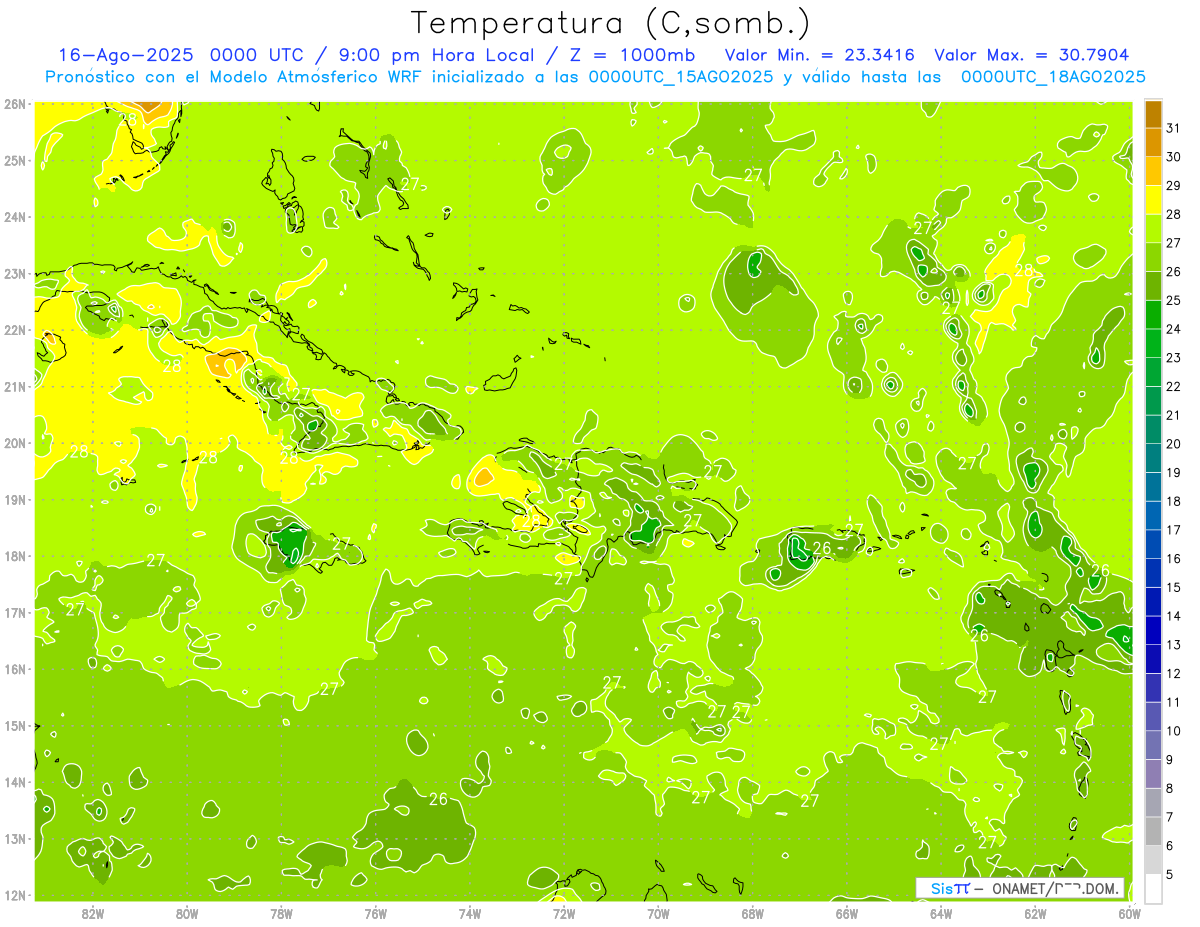Click the color bar scale label '8'

coord(1171,788)
